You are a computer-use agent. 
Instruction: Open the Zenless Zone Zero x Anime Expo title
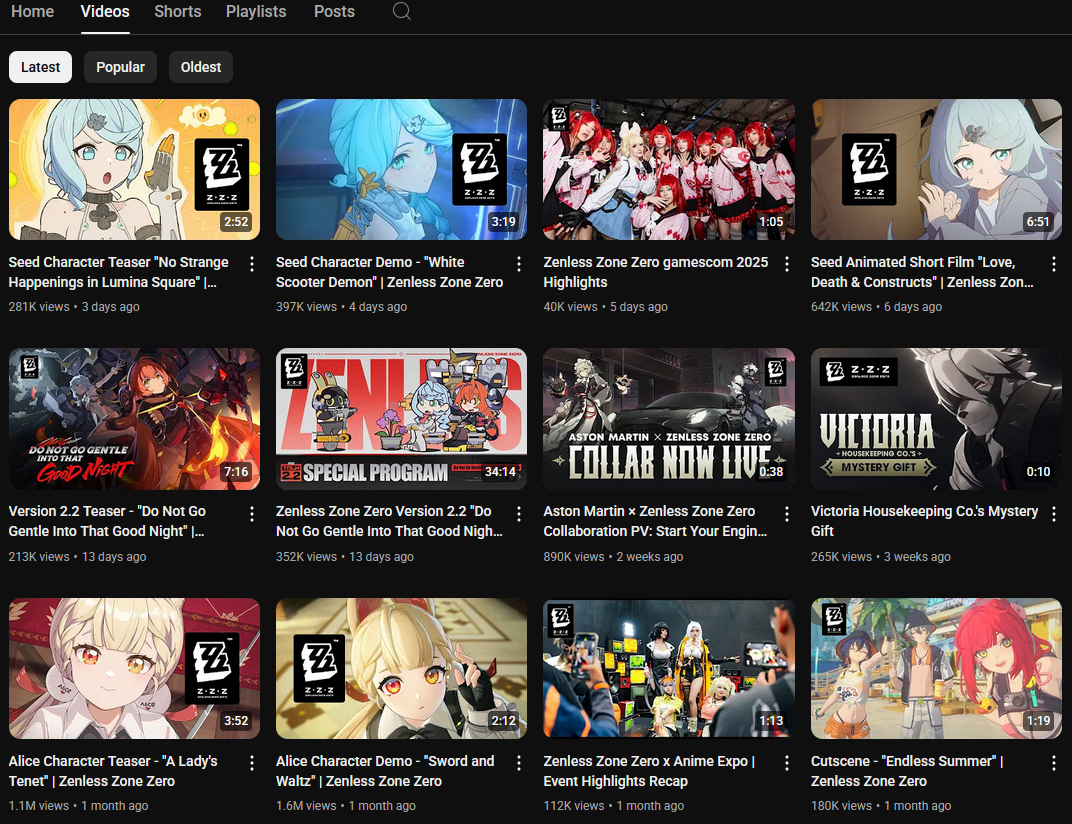click(x=648, y=771)
